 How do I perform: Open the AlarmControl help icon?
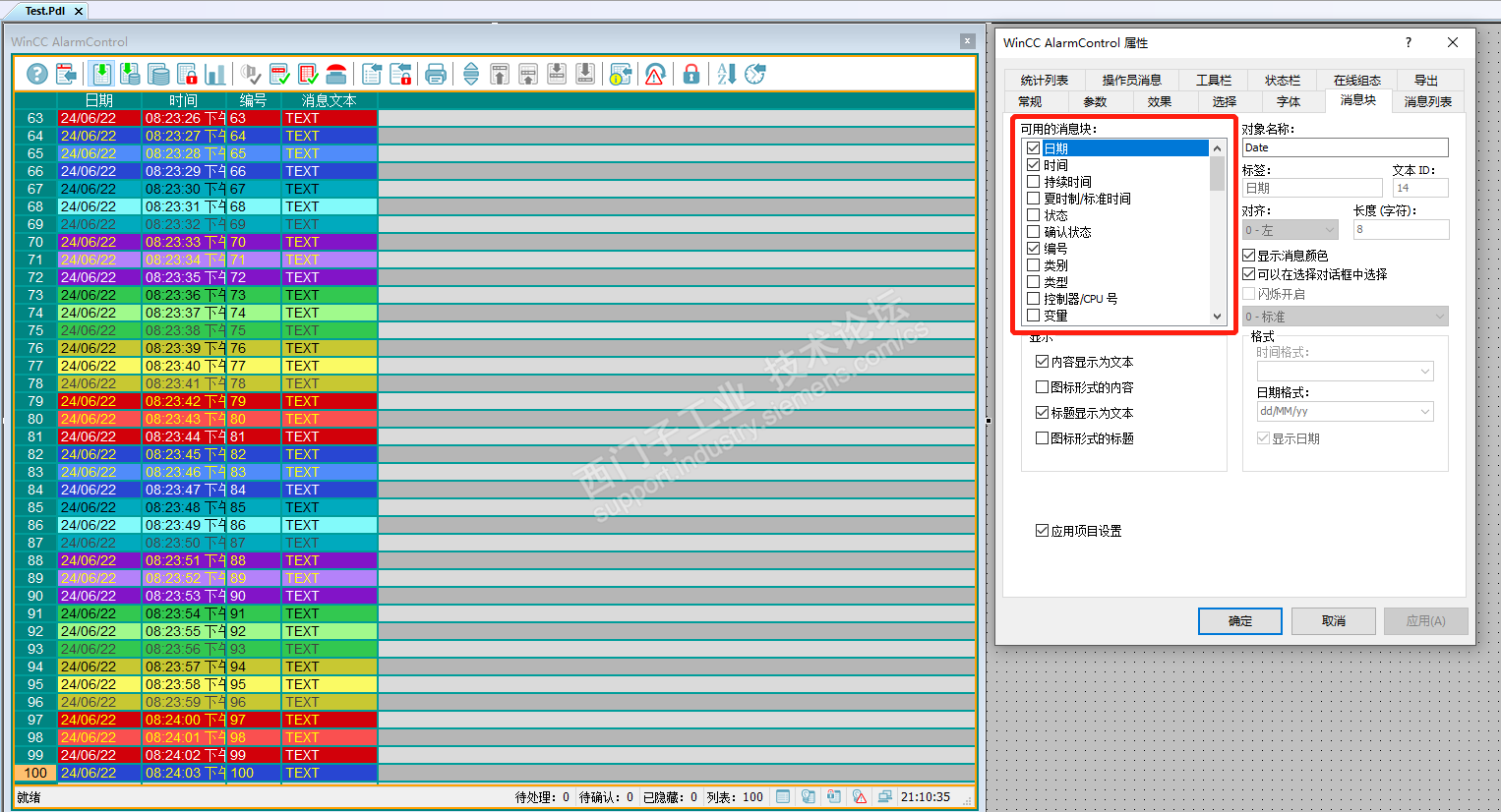[37, 74]
